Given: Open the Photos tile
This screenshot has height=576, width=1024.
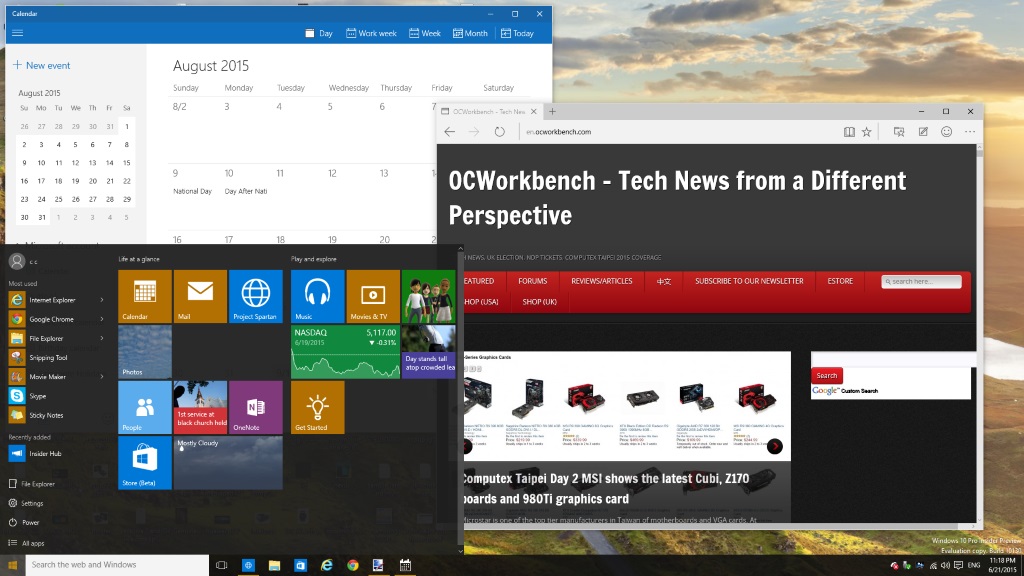Looking at the screenshot, I should 145,352.
